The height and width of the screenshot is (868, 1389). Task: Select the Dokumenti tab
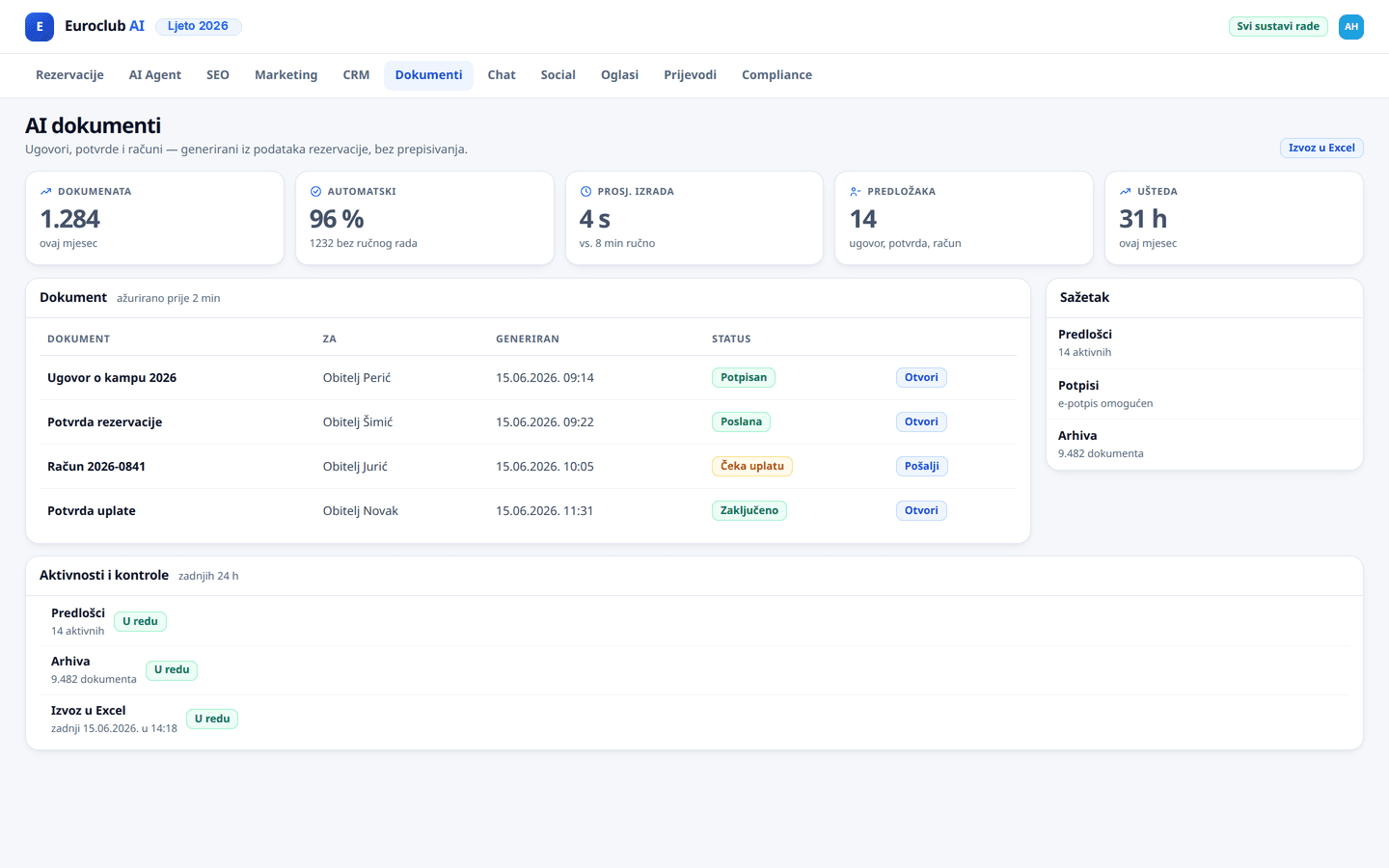click(x=428, y=75)
